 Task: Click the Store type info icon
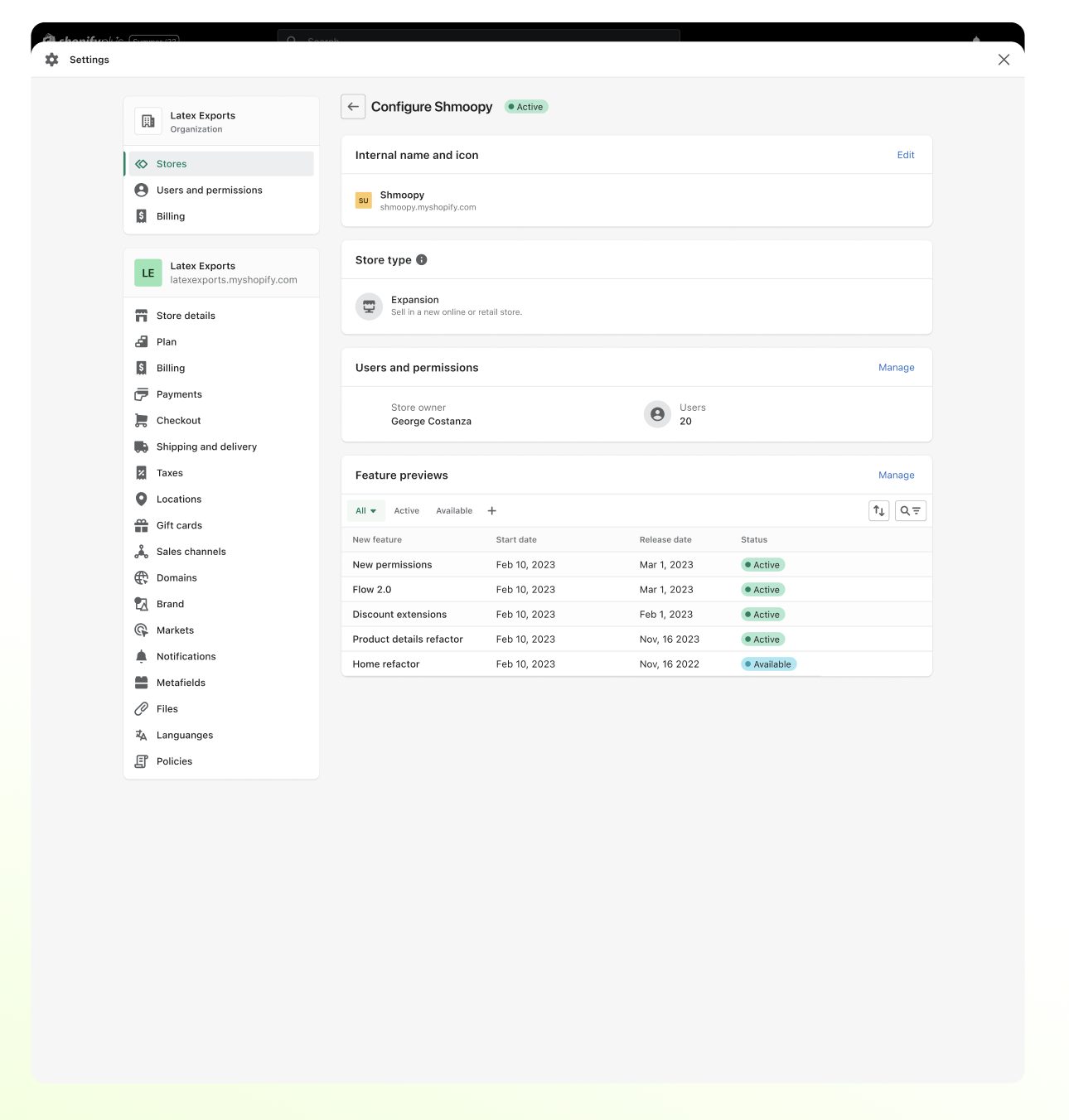tap(422, 260)
